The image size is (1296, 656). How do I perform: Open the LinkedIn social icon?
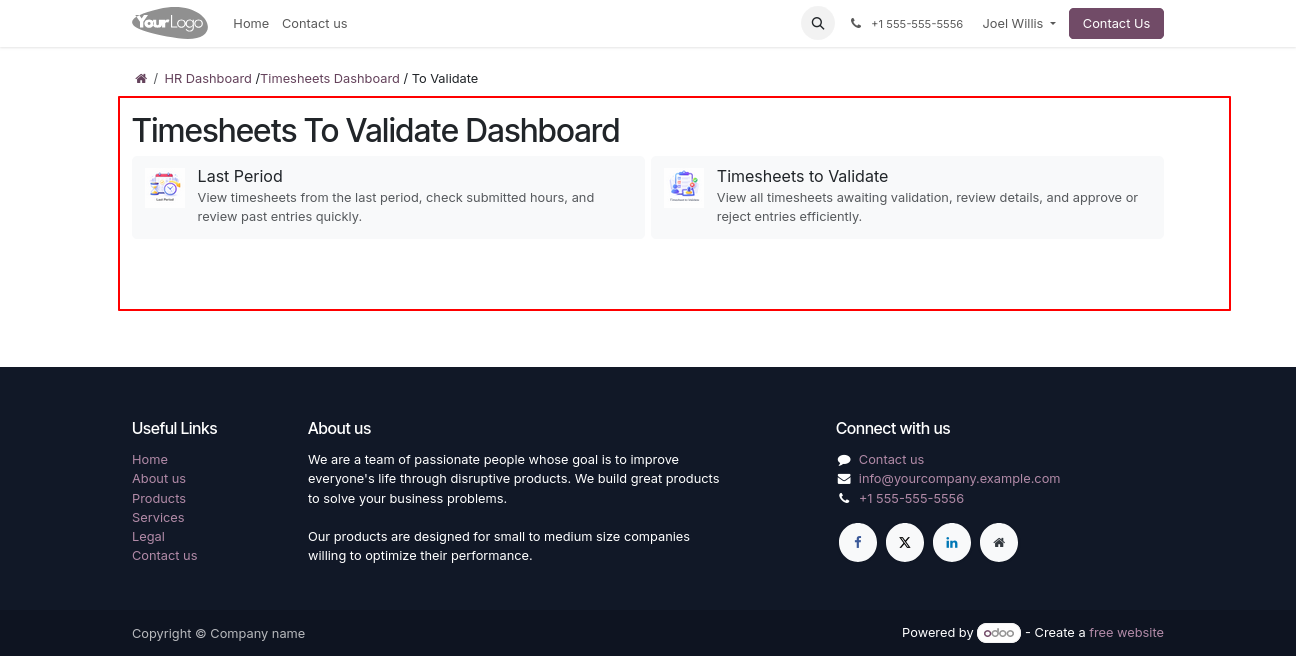[x=952, y=543]
